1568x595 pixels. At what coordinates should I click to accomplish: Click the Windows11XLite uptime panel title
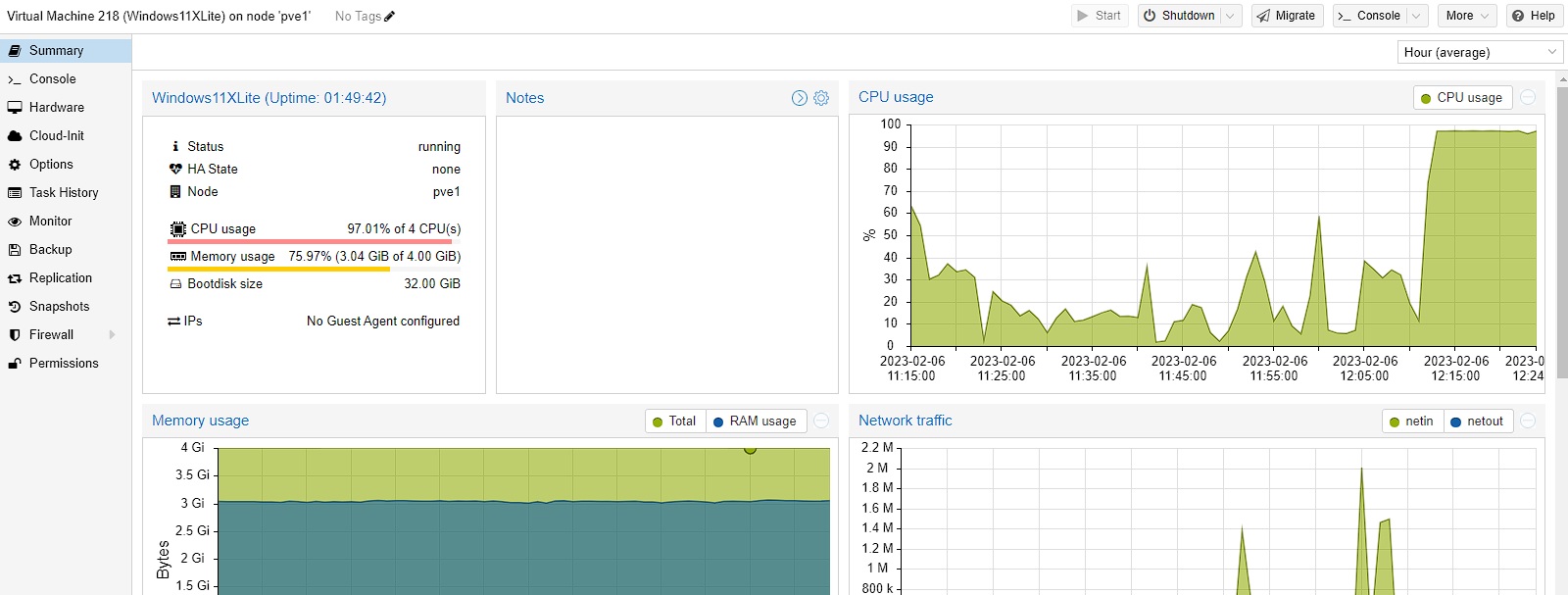pyautogui.click(x=269, y=98)
